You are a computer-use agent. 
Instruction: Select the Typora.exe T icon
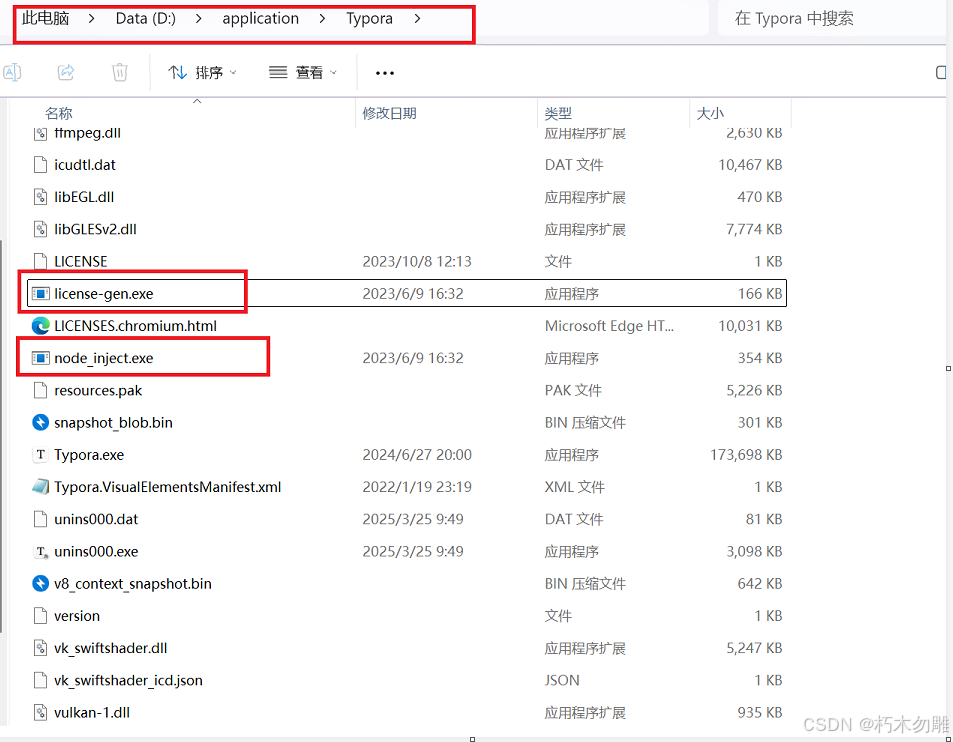click(x=40, y=455)
